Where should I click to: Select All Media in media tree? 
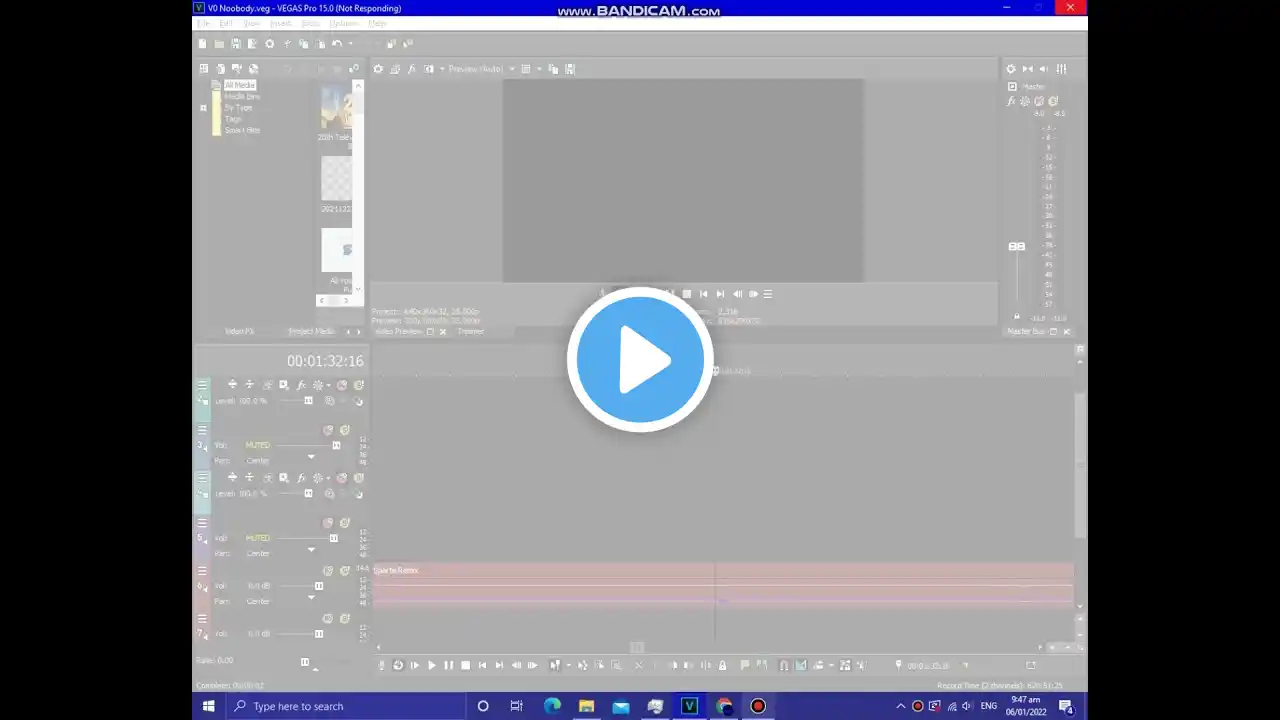click(239, 85)
